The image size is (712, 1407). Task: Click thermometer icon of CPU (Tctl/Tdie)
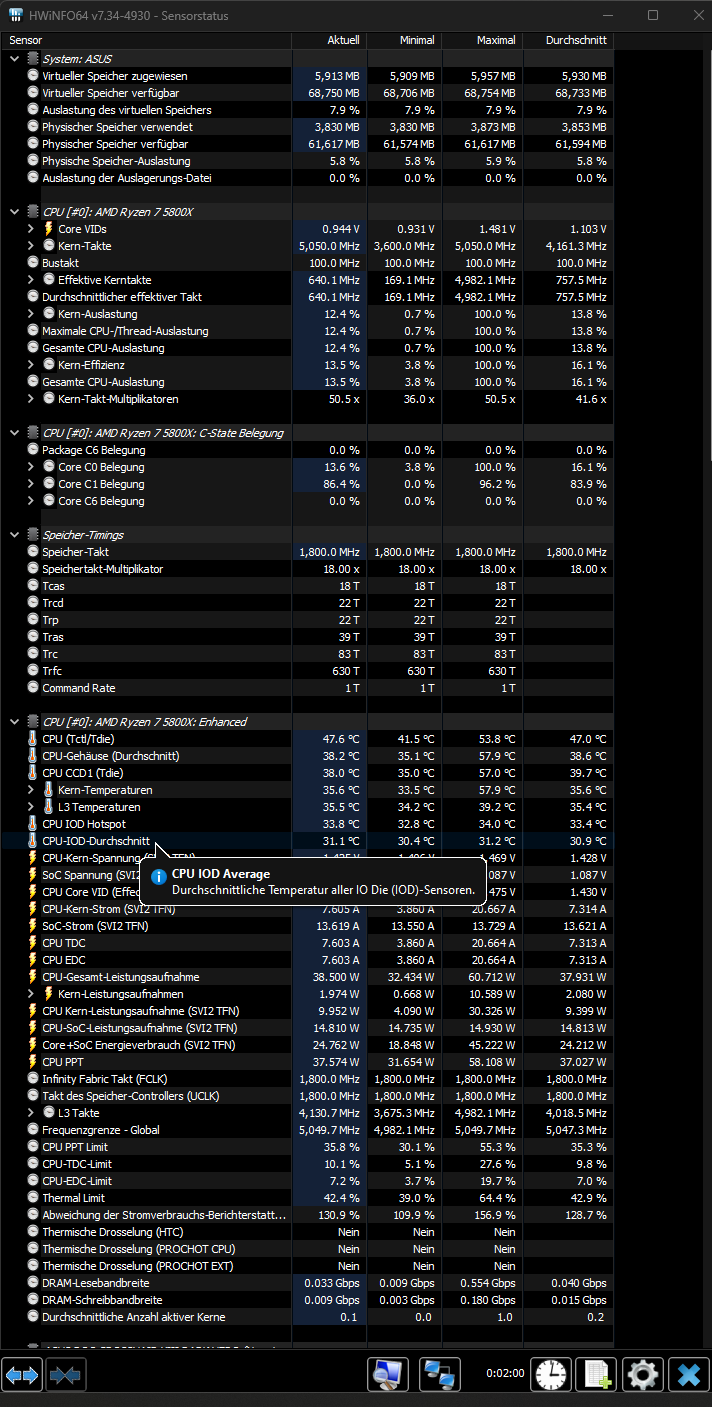point(33,739)
